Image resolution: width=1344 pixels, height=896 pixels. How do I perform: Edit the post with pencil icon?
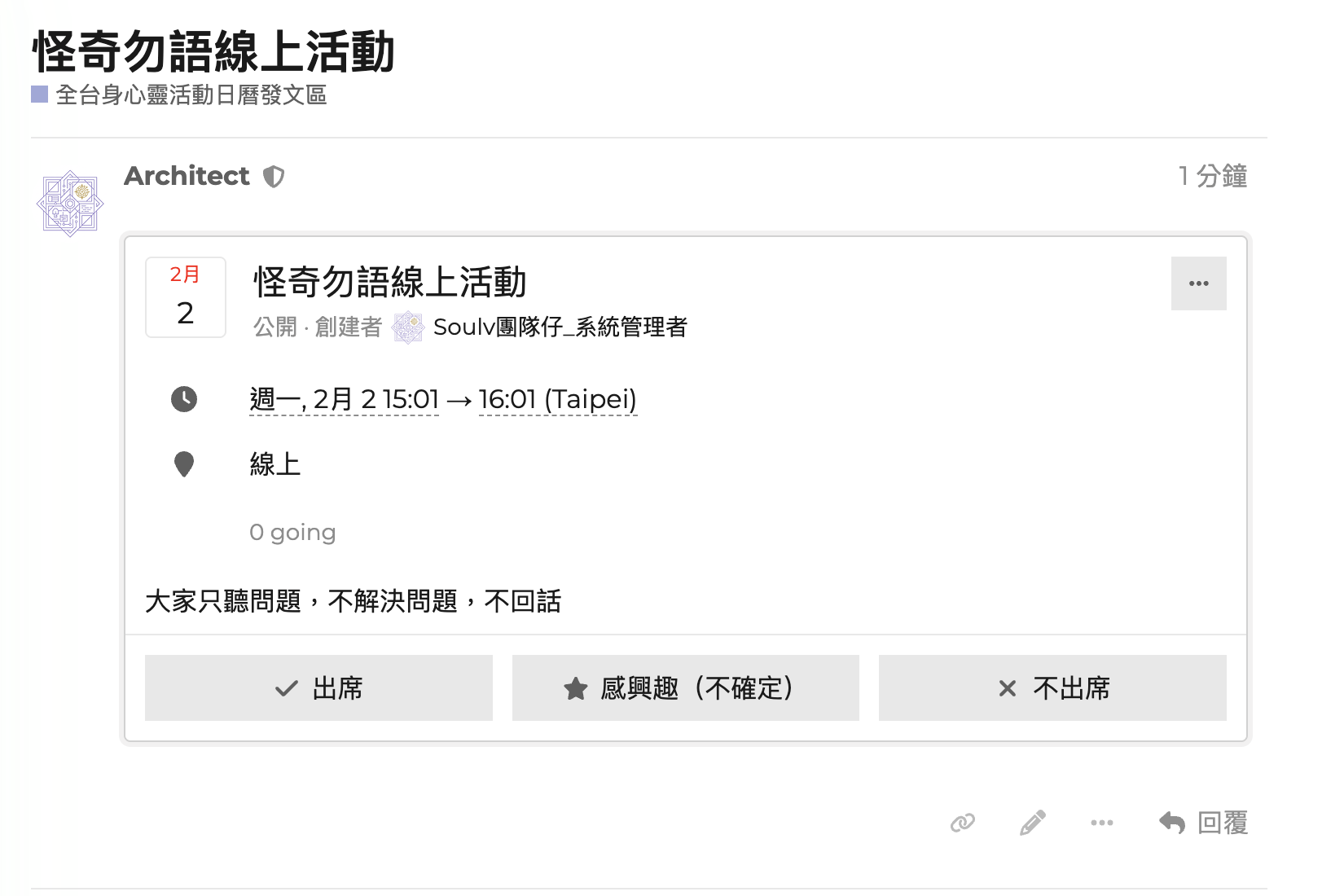point(1032,823)
